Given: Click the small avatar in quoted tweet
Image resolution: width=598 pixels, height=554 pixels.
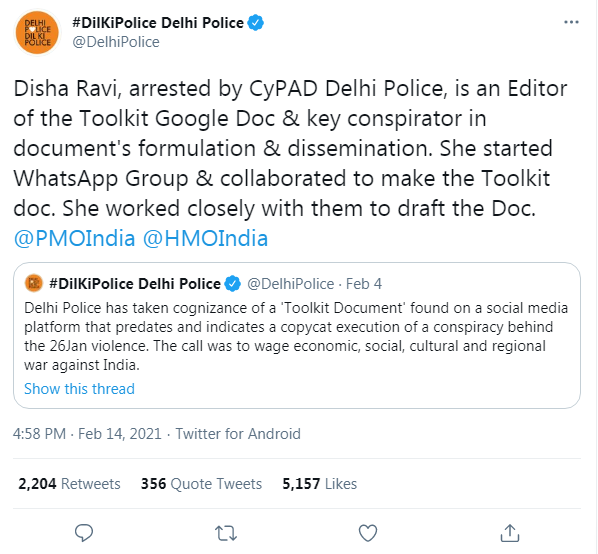Looking at the screenshot, I should pos(34,283).
